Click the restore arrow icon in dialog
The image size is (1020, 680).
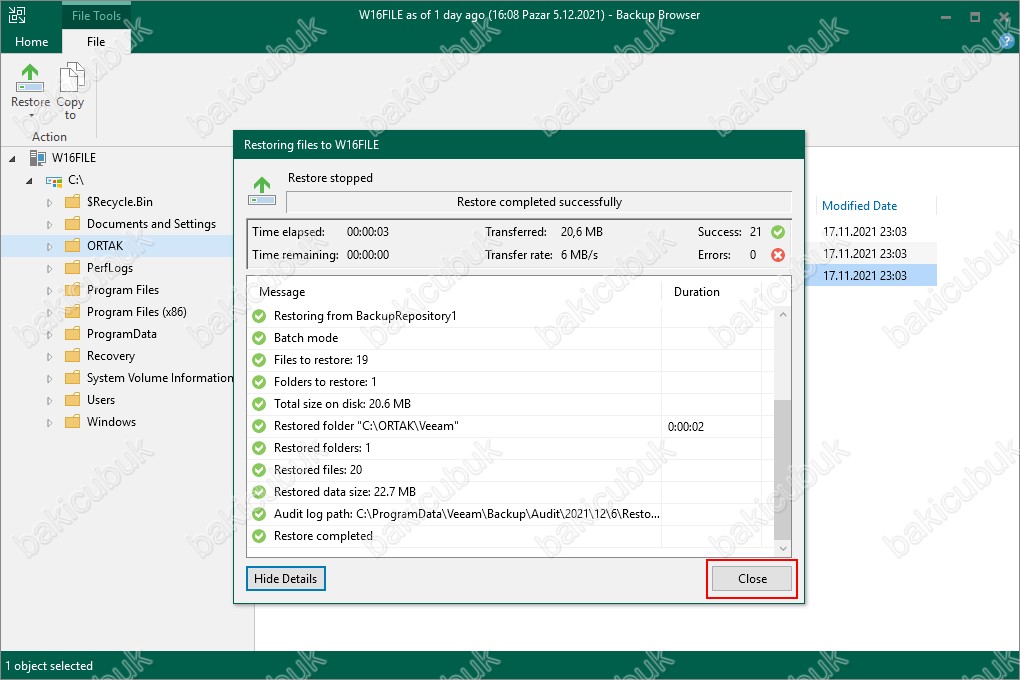tap(262, 191)
